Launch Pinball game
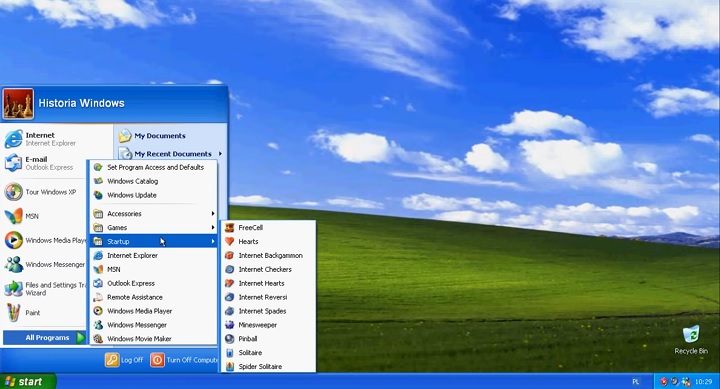720x389 pixels. point(268,338)
